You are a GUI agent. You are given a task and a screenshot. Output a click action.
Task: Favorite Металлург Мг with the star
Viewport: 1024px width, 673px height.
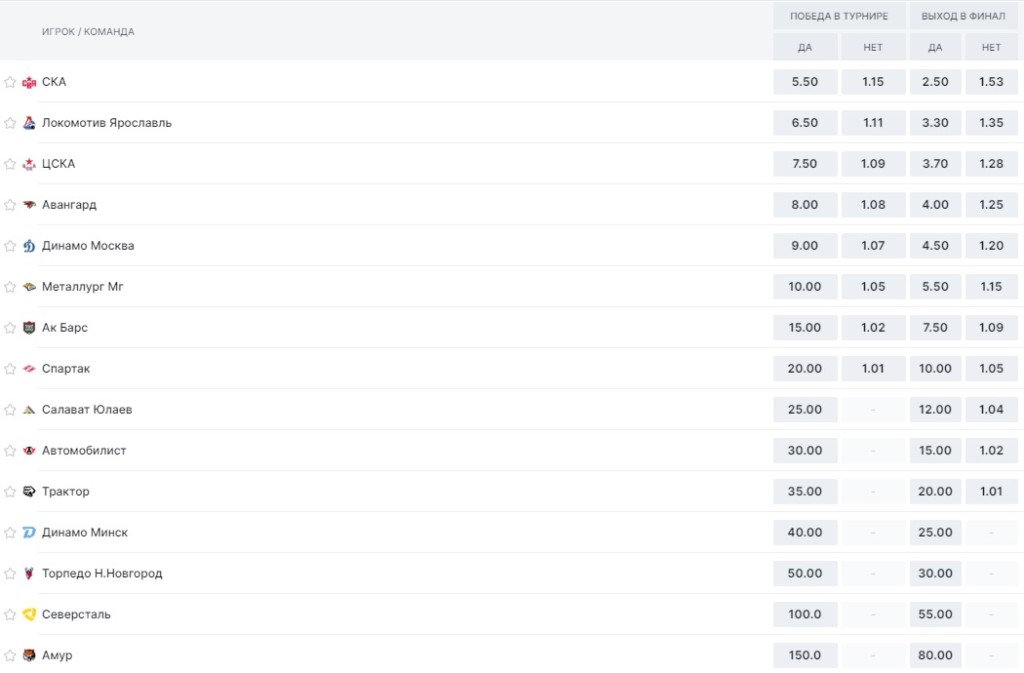(x=10, y=287)
